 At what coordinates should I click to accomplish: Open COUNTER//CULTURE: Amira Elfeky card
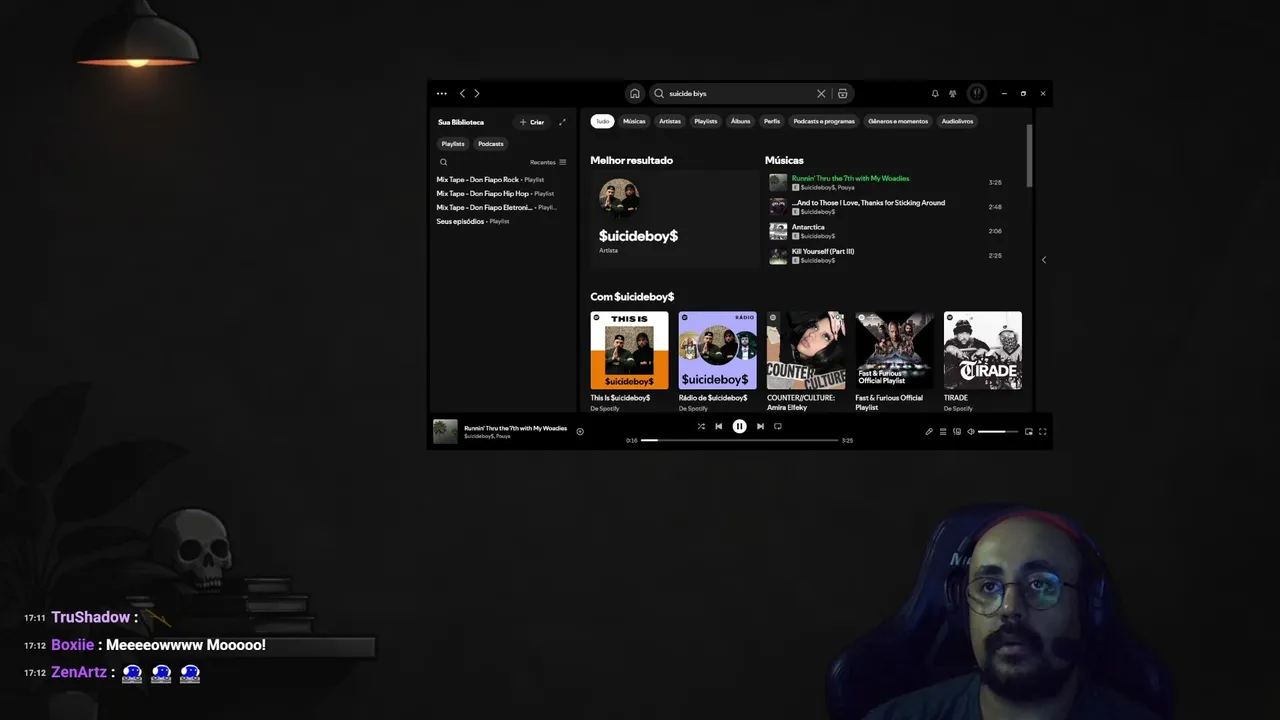click(x=805, y=360)
